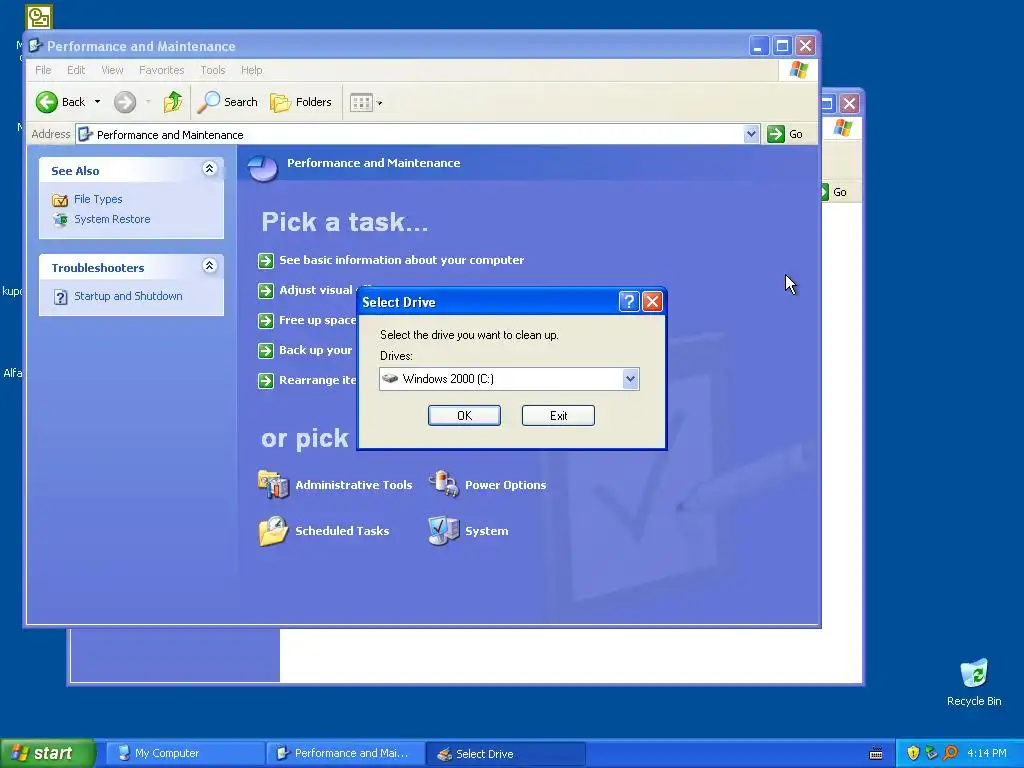The width and height of the screenshot is (1024, 768).
Task: Click arrow icon beside Back up your data
Action: (x=266, y=351)
